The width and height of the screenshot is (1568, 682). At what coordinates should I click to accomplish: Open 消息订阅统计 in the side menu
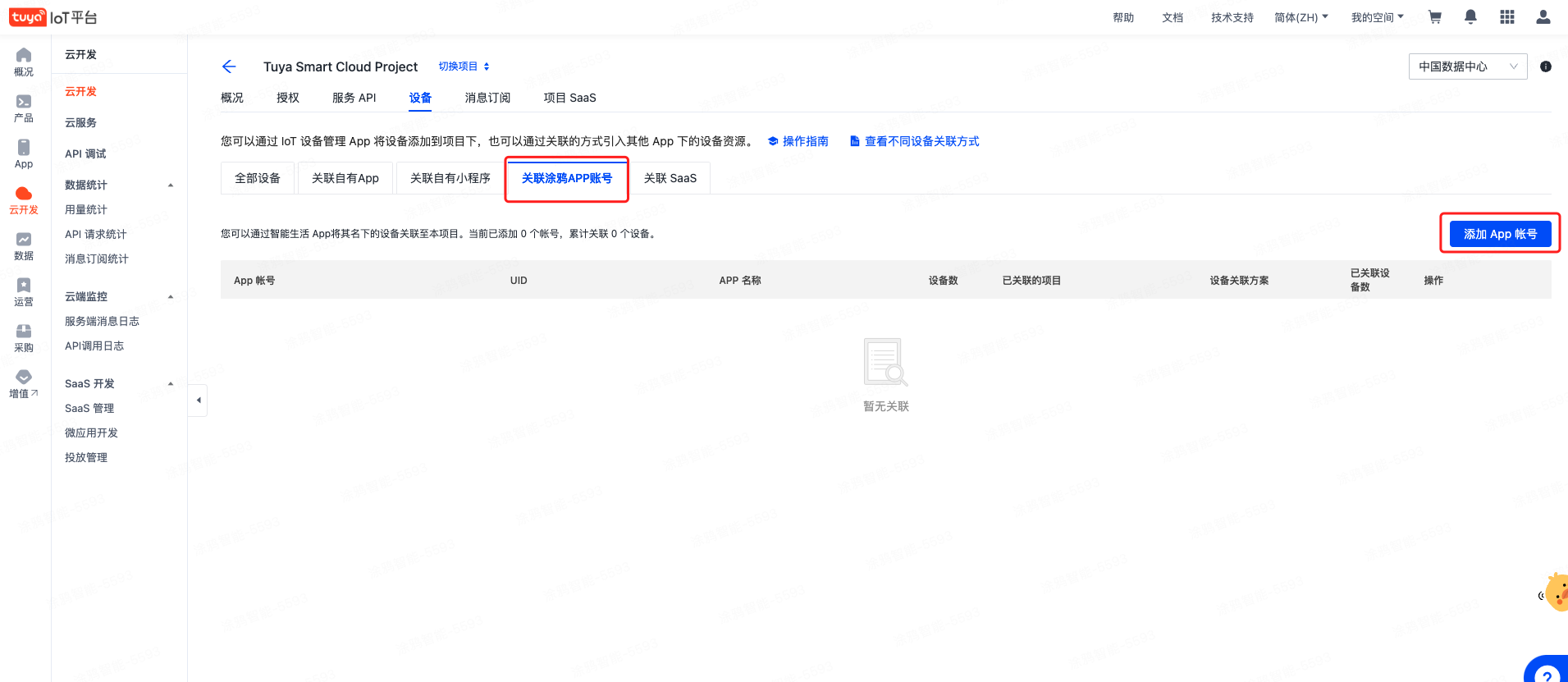coord(97,259)
